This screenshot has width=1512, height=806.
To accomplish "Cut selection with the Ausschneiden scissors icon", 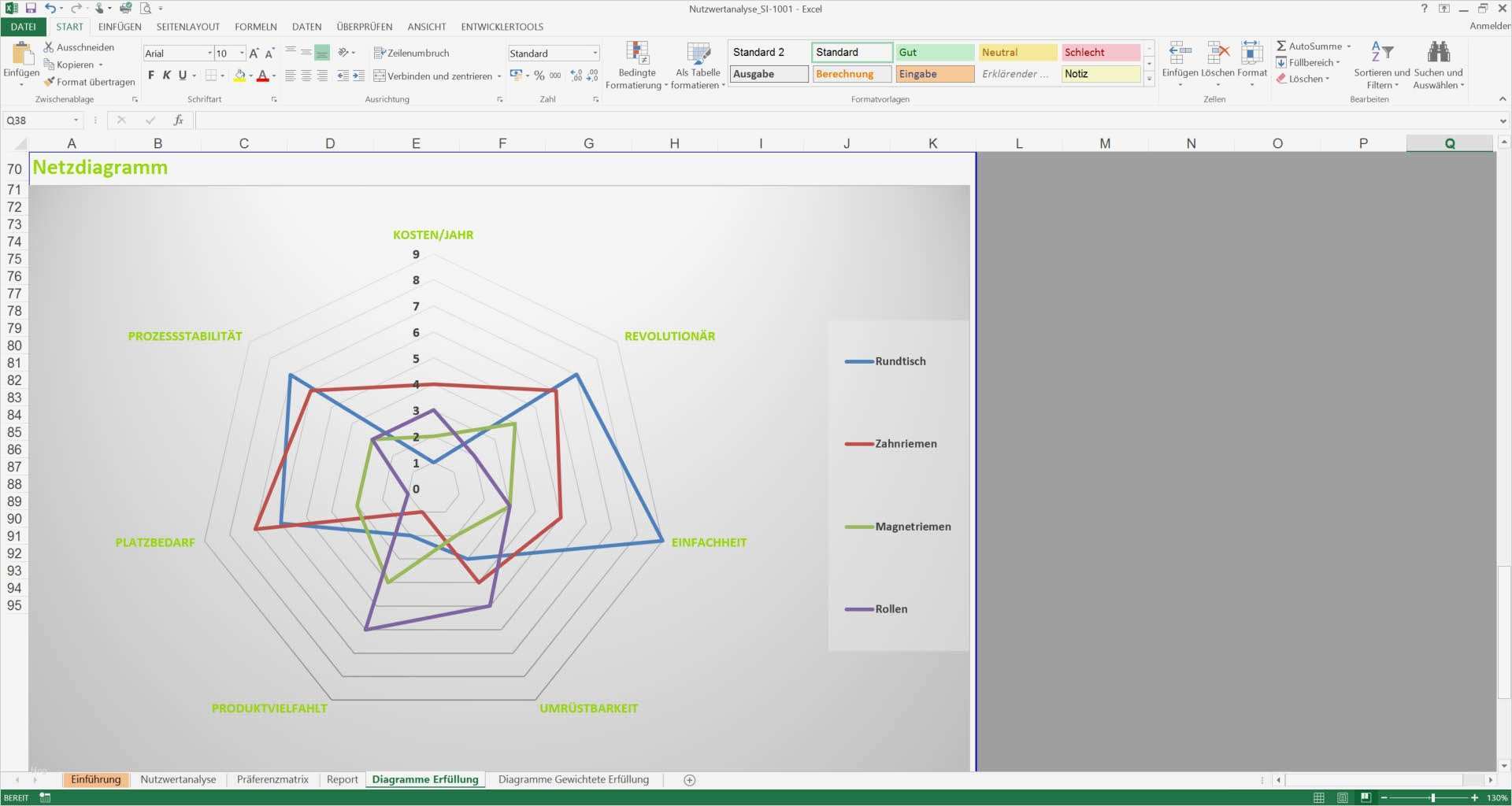I will pyautogui.click(x=49, y=47).
